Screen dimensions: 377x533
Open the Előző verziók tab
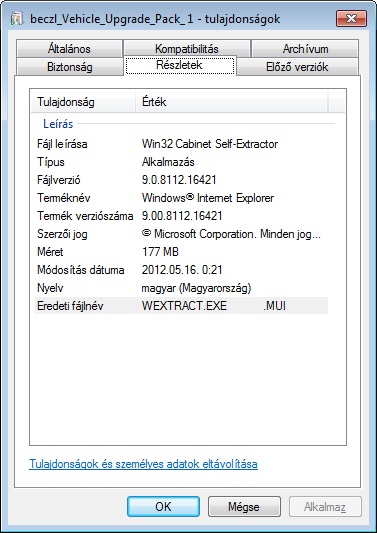pos(297,67)
